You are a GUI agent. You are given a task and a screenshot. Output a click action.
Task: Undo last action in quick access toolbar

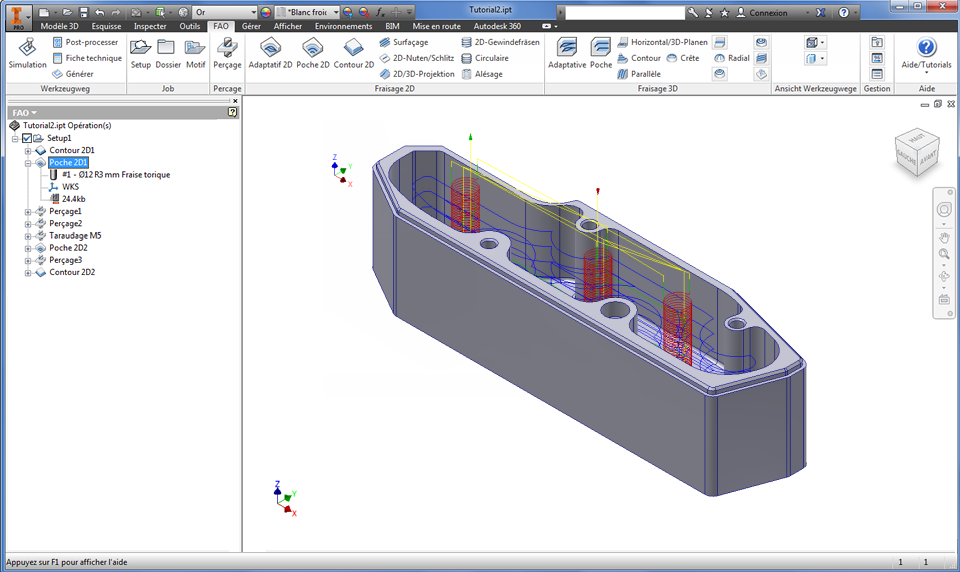pyautogui.click(x=100, y=12)
